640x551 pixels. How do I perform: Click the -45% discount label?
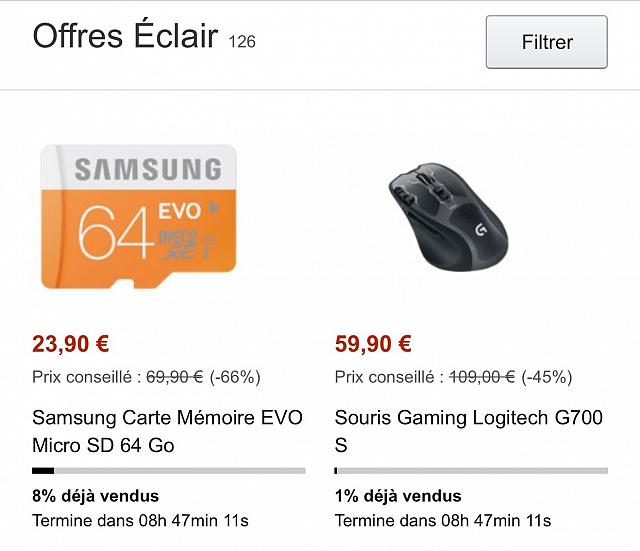547,377
